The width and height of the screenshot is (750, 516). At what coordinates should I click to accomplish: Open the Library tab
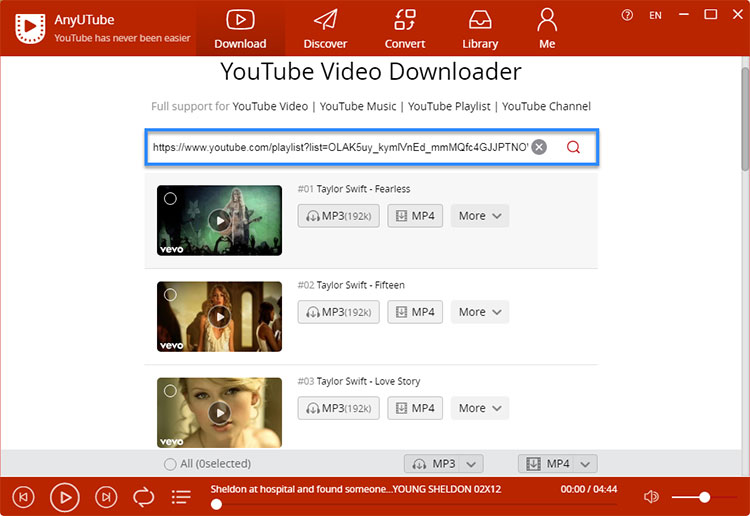(x=480, y=29)
